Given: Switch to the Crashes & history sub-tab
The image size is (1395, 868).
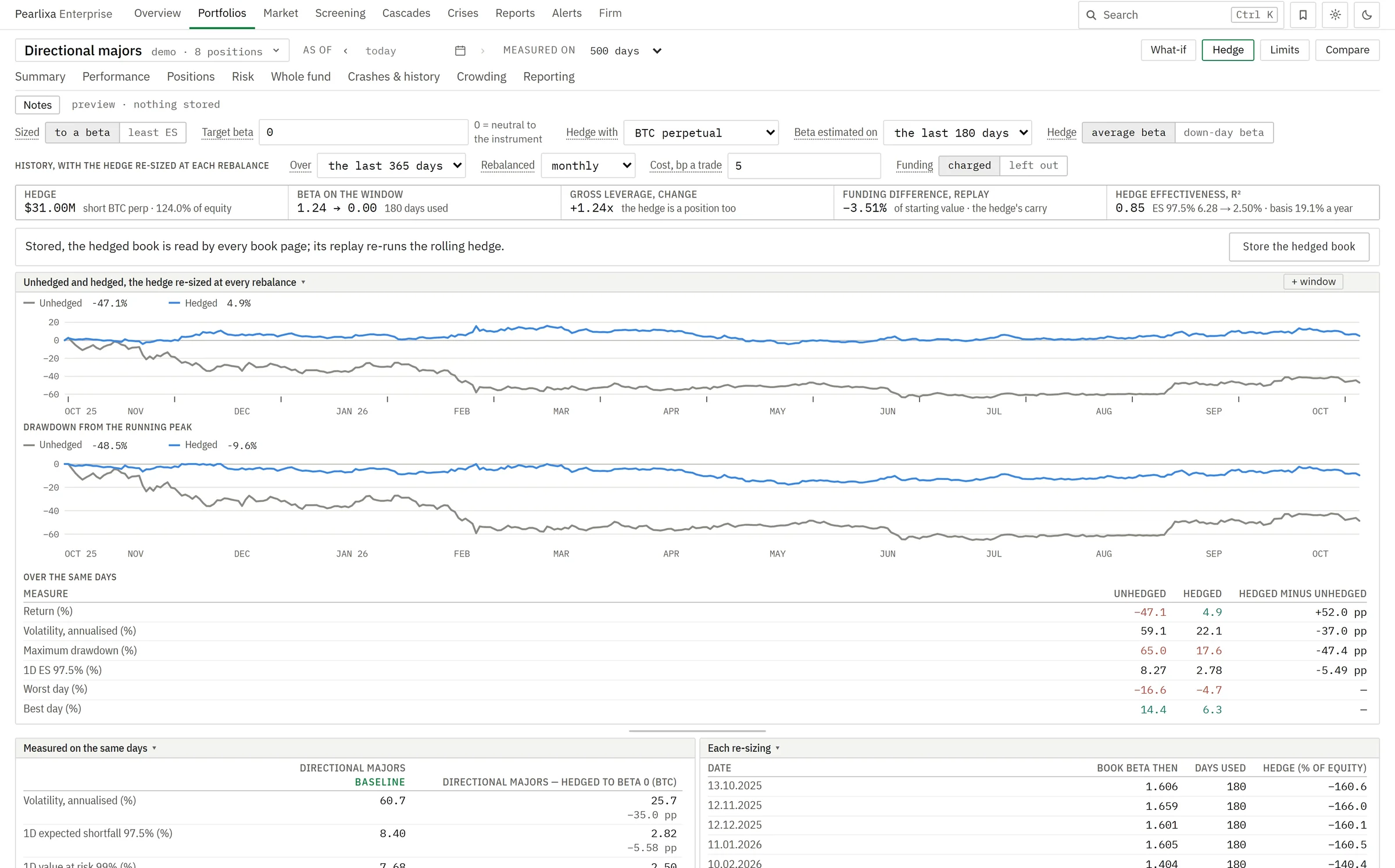Looking at the screenshot, I should (394, 77).
